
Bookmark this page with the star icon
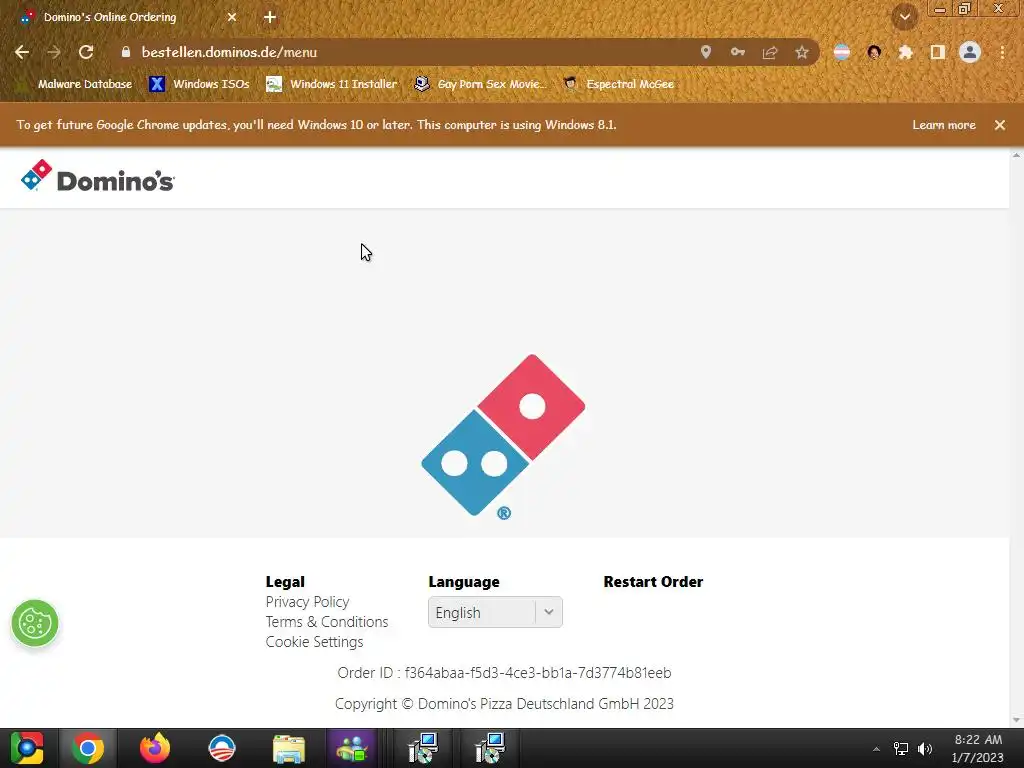click(802, 52)
